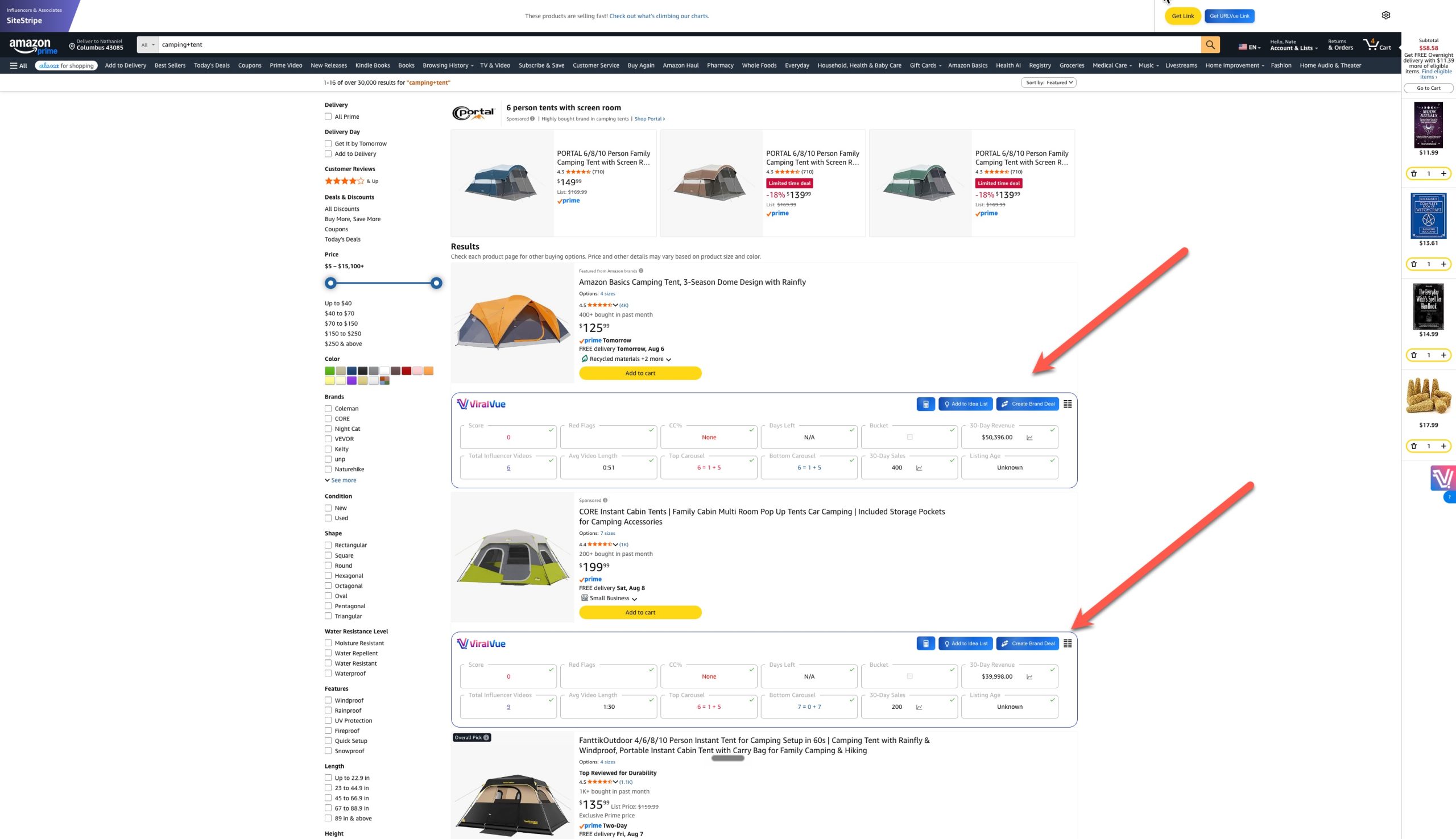Image resolution: width=1456 pixels, height=839 pixels.
Task: Check the All Prime delivery filter
Action: click(328, 117)
